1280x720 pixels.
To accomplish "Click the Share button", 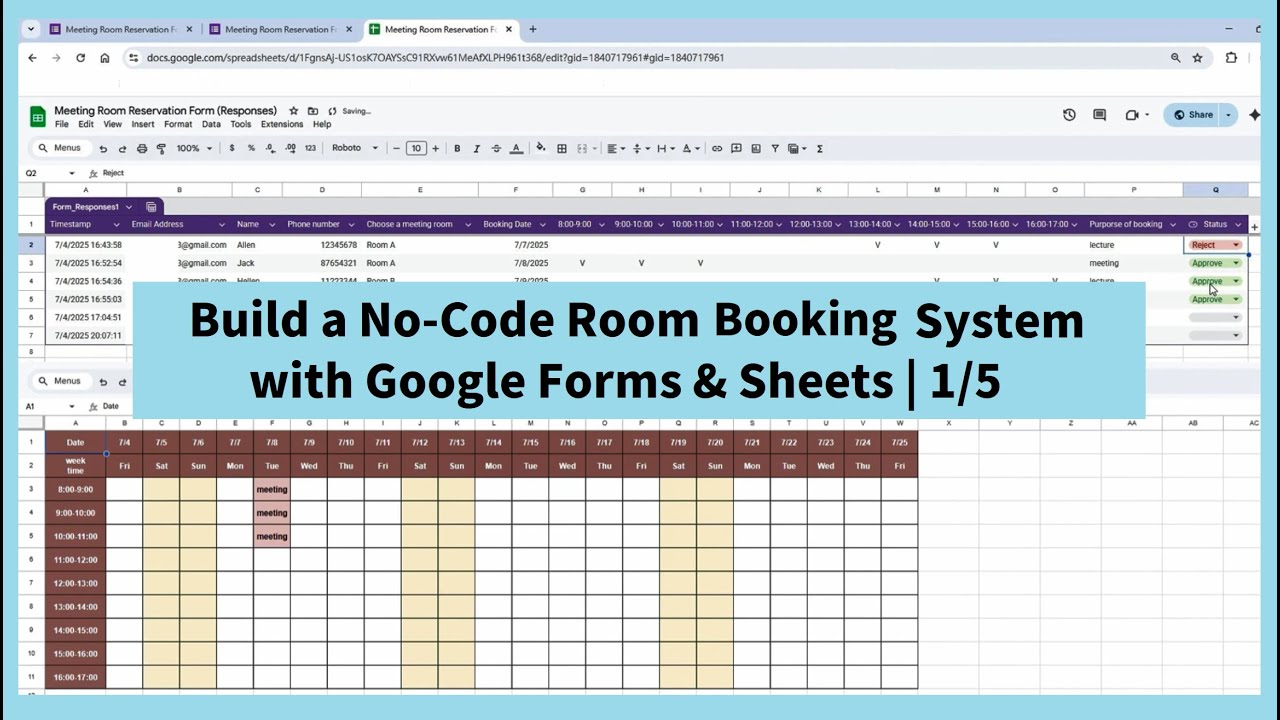I will (x=1192, y=115).
